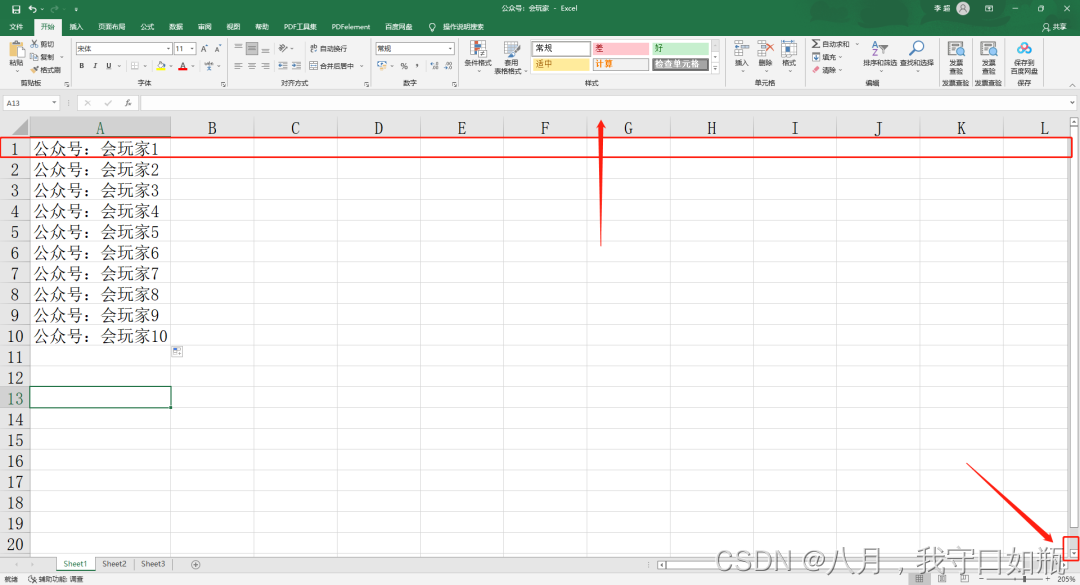Click the Undo arrow icon
This screenshot has height=585, width=1080.
coord(32,9)
